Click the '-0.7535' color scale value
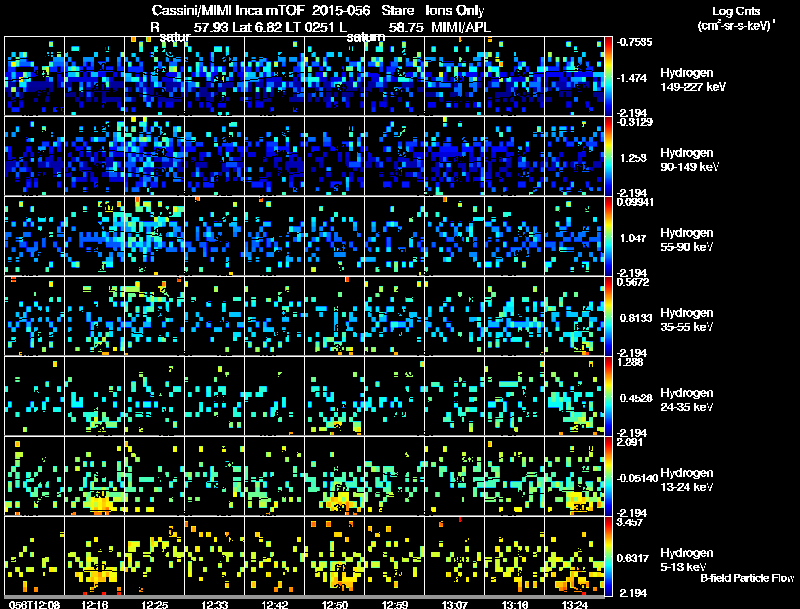 634,42
